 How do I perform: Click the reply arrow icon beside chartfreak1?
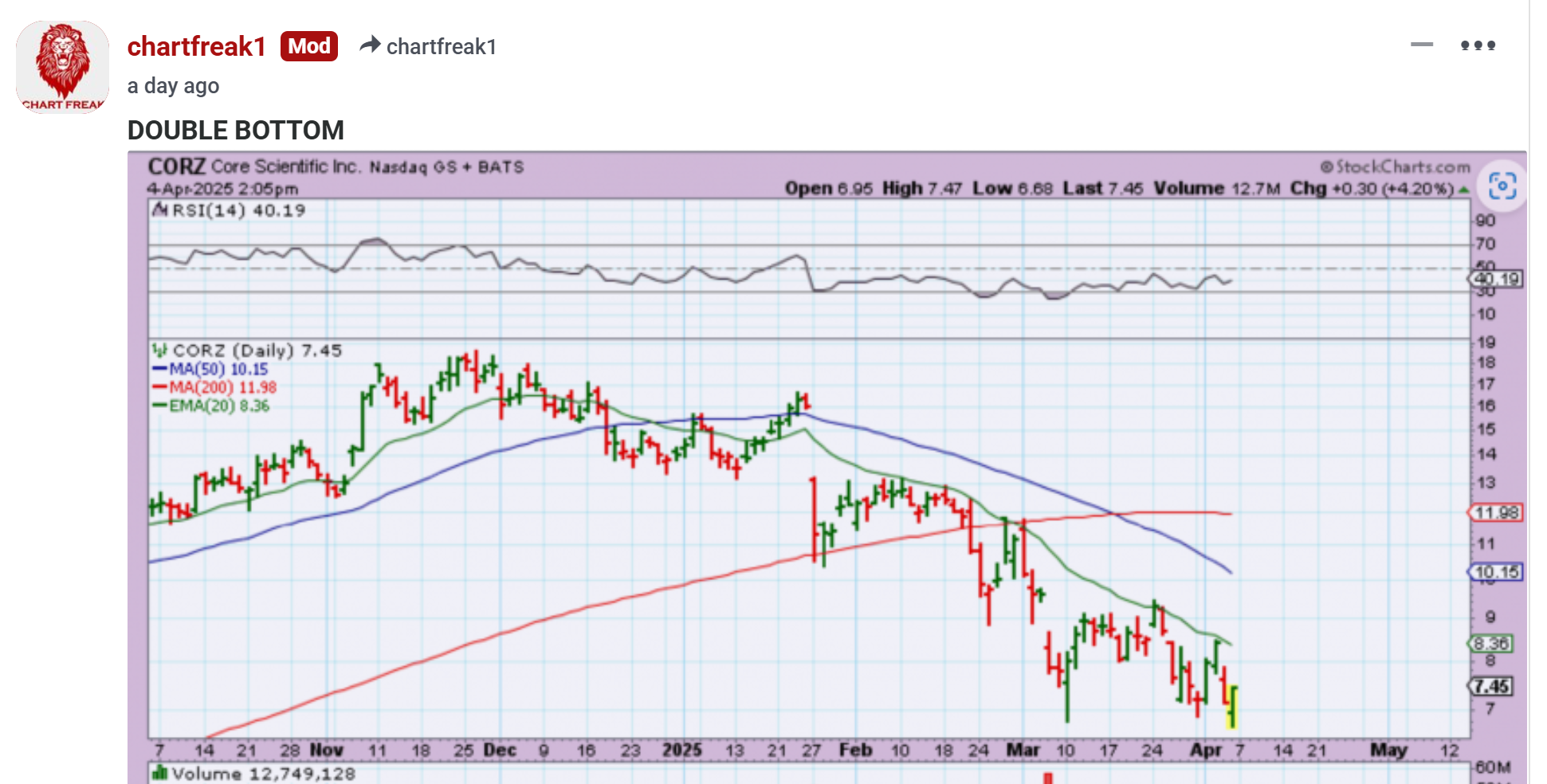[x=370, y=45]
